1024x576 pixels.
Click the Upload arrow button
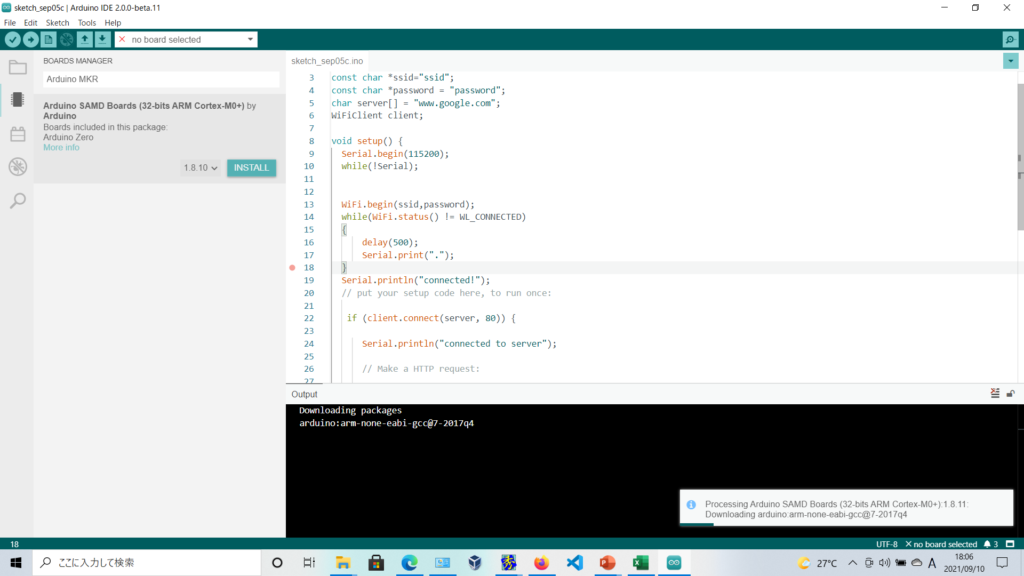coord(31,39)
